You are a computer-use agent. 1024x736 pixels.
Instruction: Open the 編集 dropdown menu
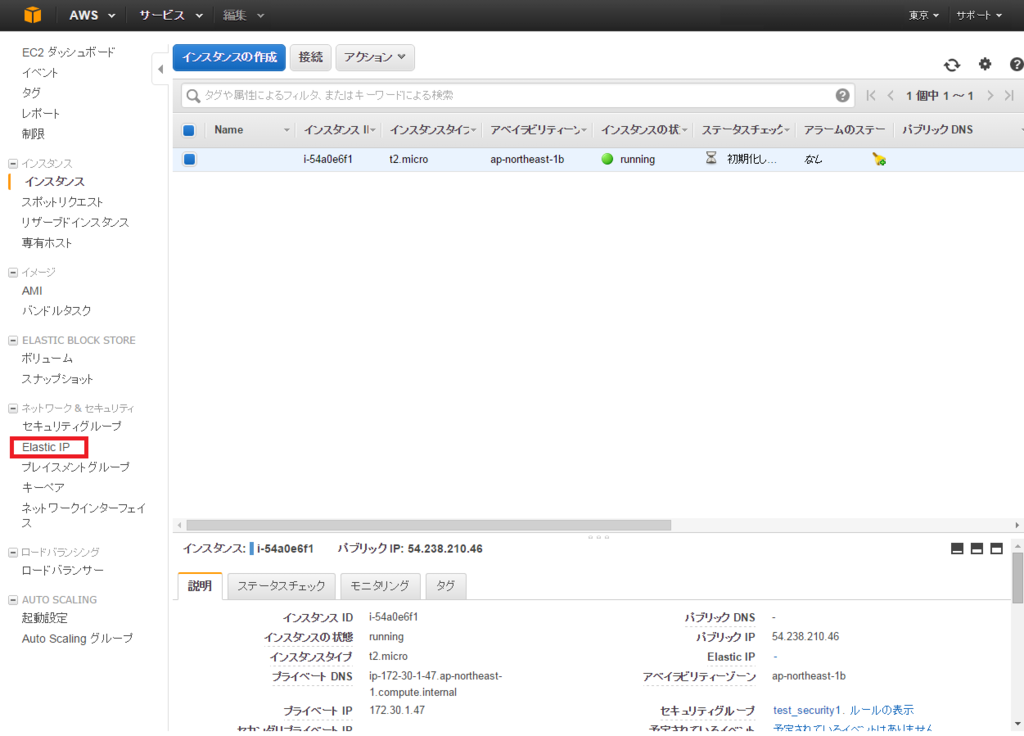coord(243,15)
